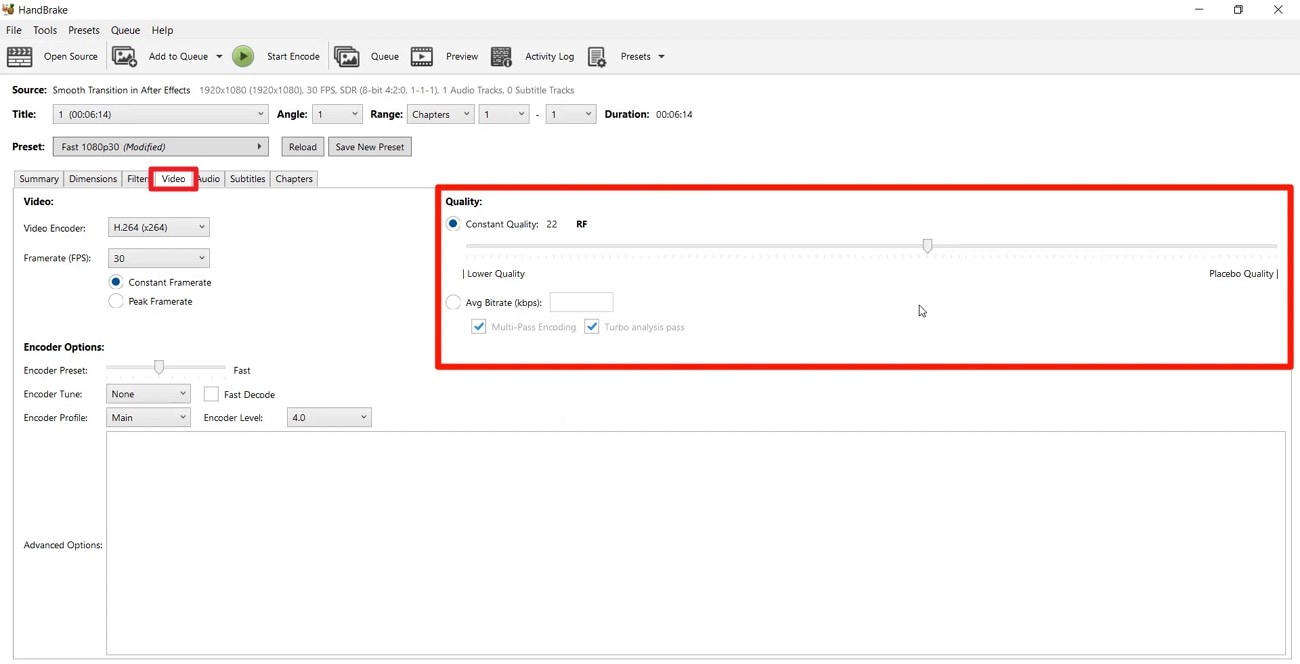This screenshot has width=1300, height=664.
Task: Click the Preview icon
Action: point(422,57)
